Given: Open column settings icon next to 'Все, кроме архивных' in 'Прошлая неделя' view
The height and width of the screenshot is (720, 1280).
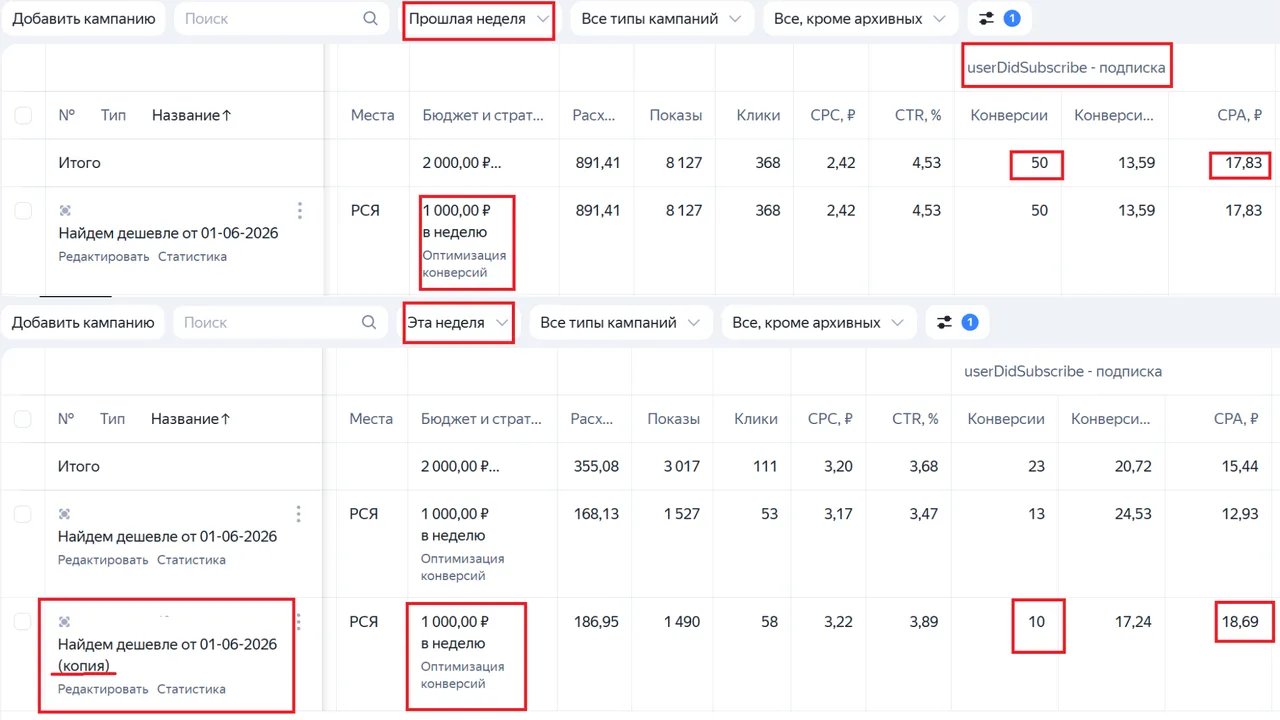Looking at the screenshot, I should (x=987, y=18).
